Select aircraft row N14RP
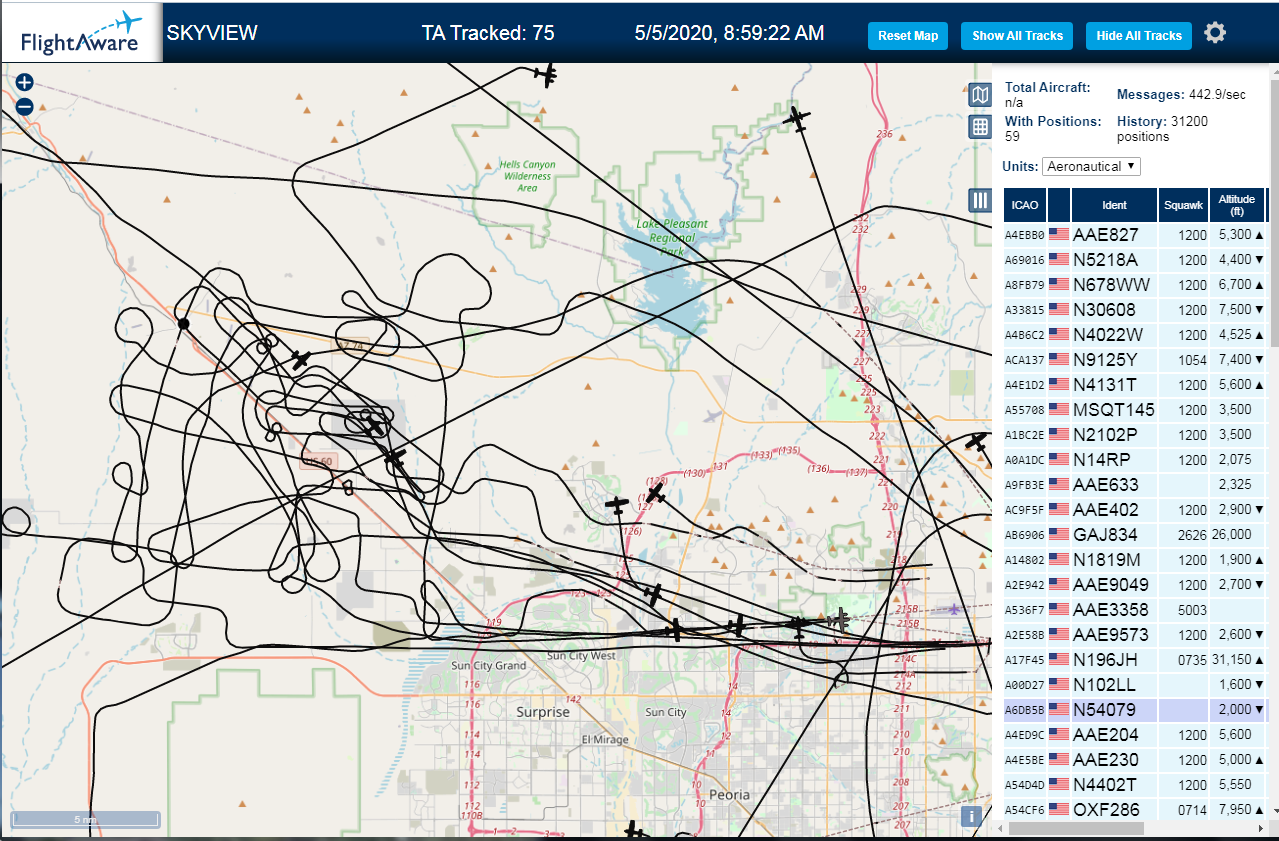 [1135, 460]
